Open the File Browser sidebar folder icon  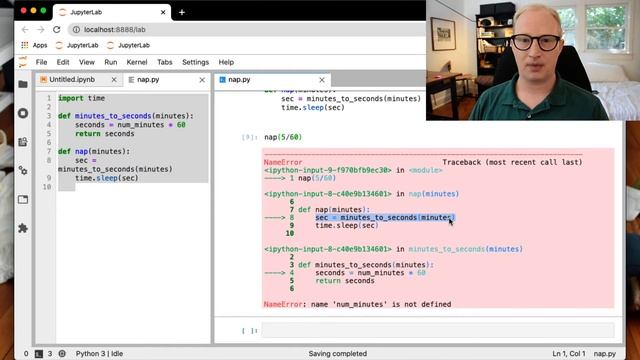click(23, 84)
